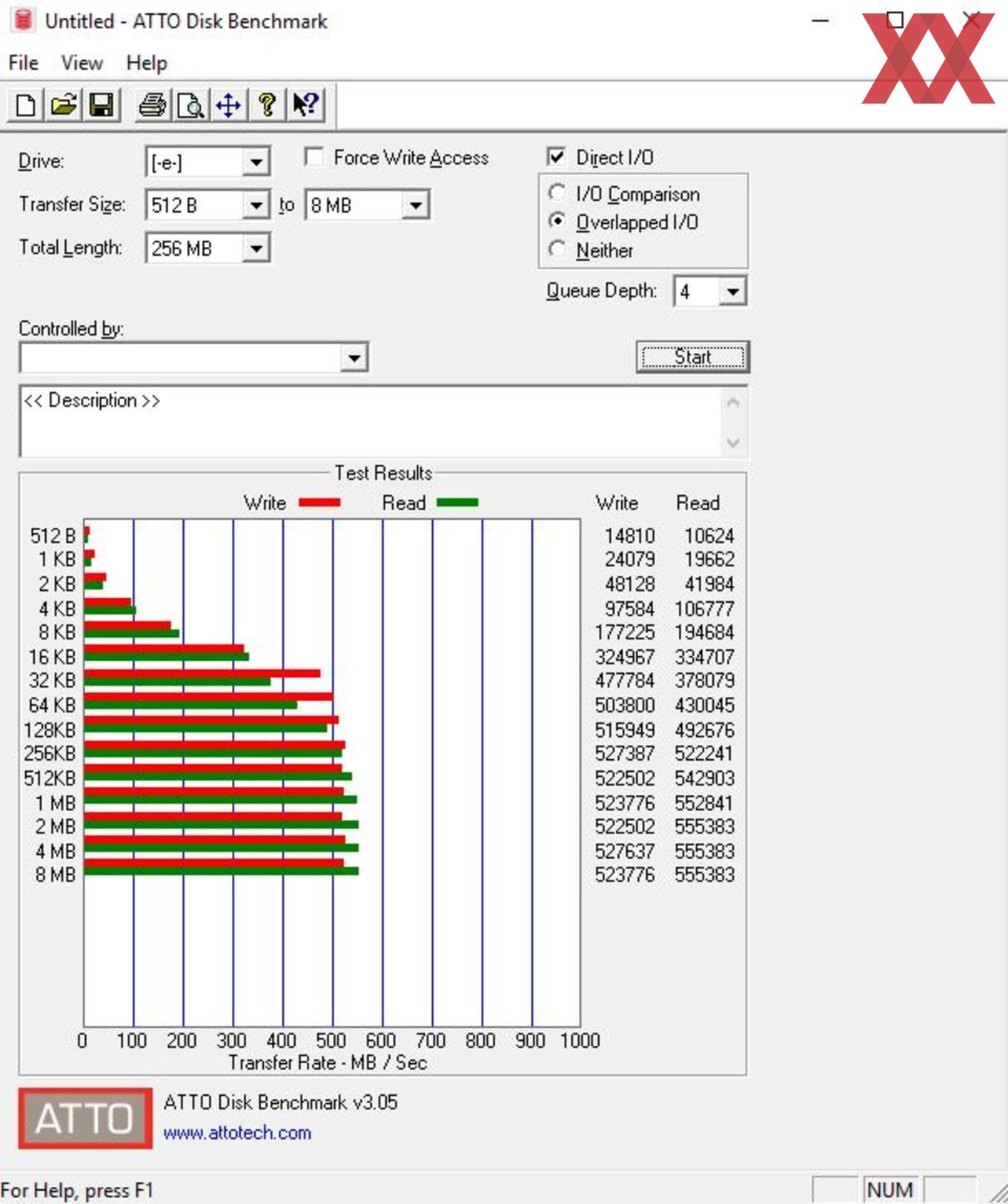Minimize the ATTO Disk Benchmark window

click(820, 21)
